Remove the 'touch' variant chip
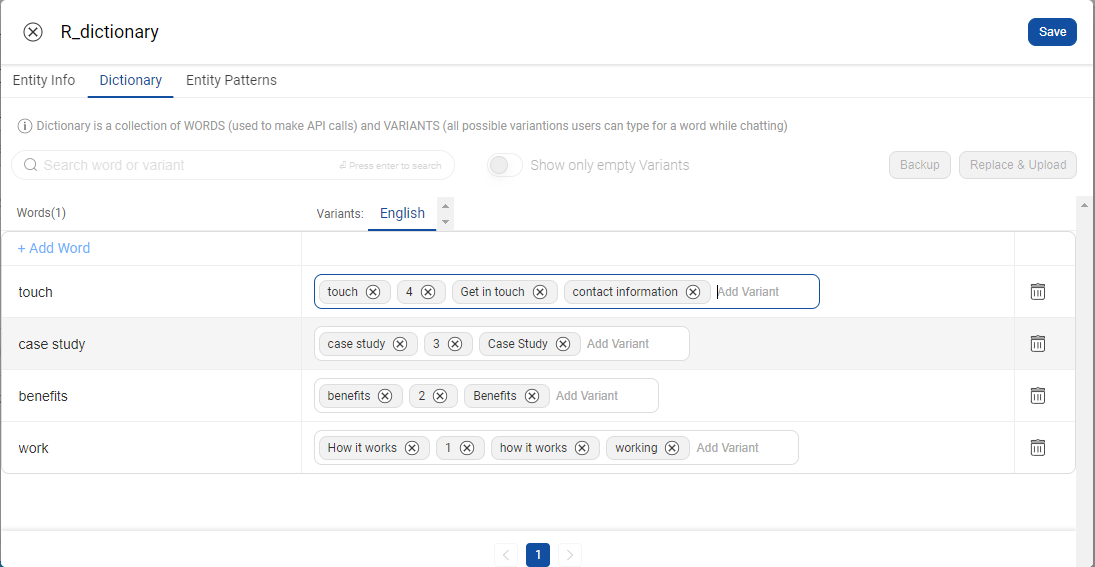The image size is (1095, 567). coord(373,292)
